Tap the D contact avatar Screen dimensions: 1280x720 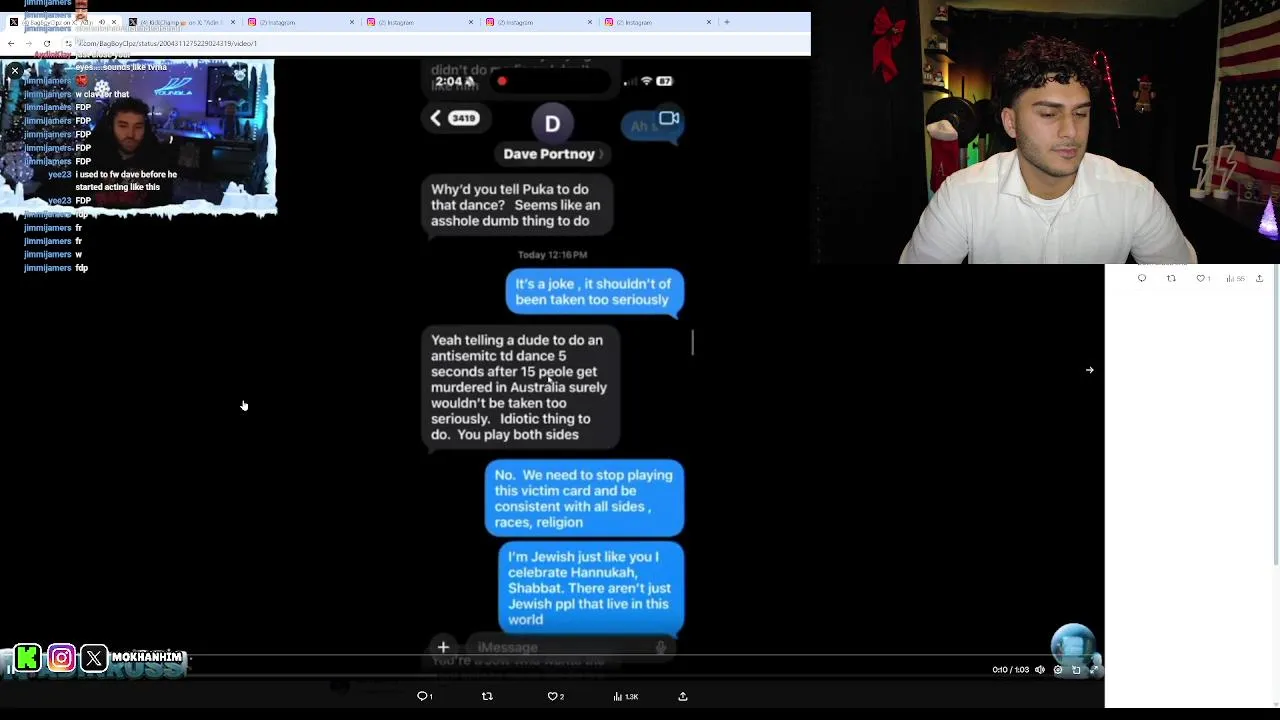tap(552, 124)
